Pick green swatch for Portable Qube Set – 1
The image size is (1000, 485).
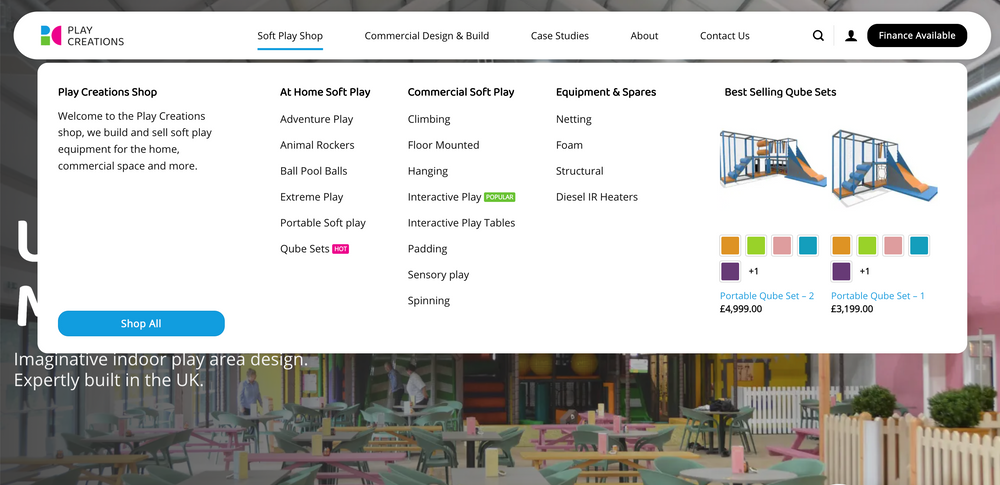[x=867, y=246]
